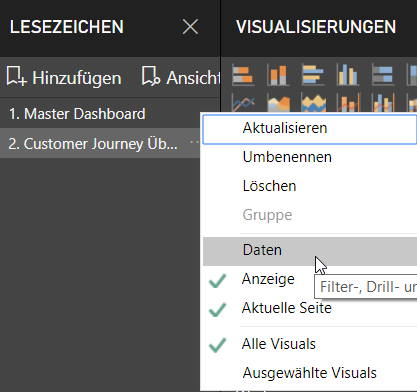Viewport: 417px width, 392px height.
Task: Choose Aktualisieren from the context menu
Action: tap(310, 129)
